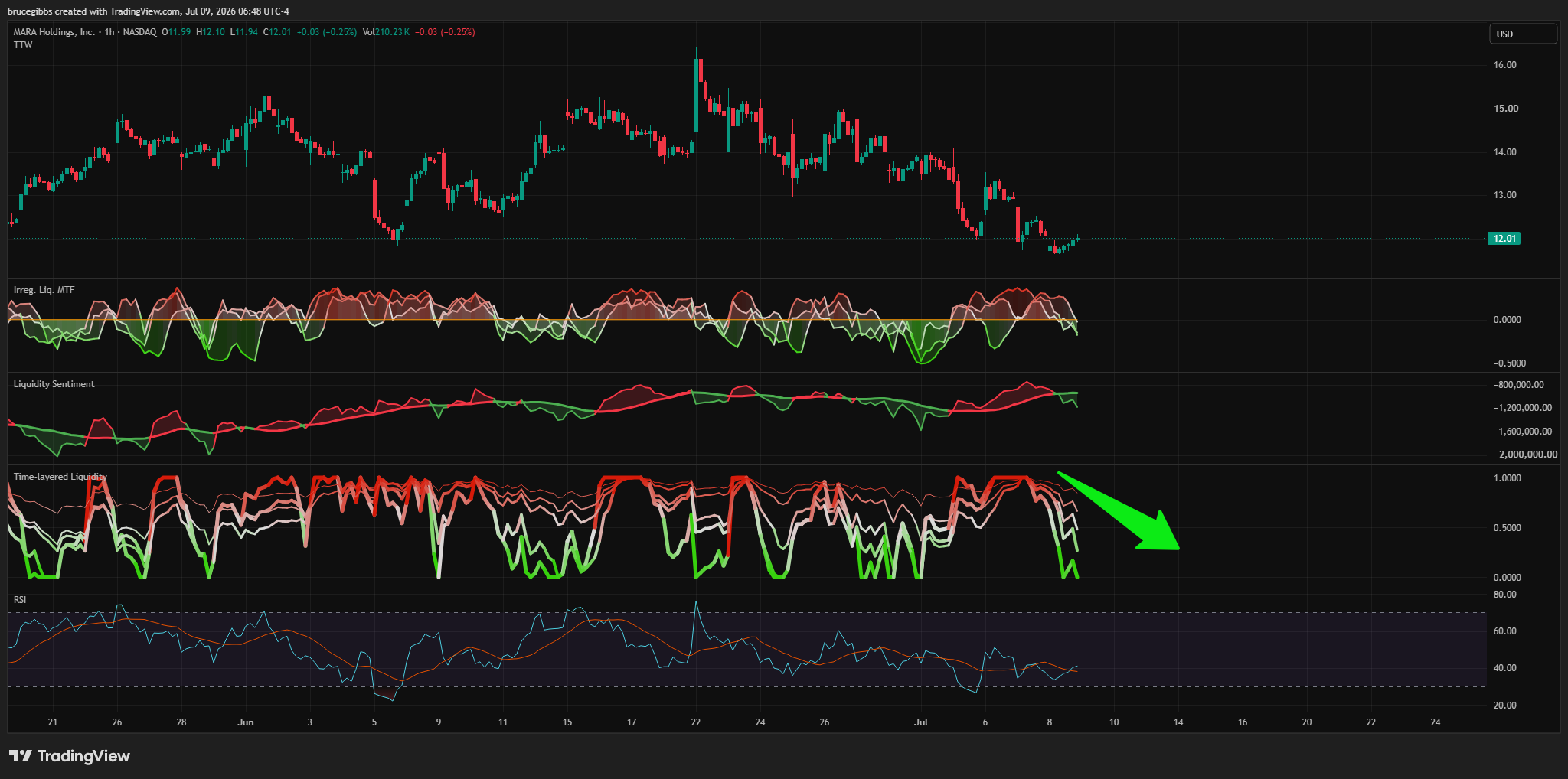Click the 40.00 RSI axis label
This screenshot has width=1568, height=779.
tap(1505, 668)
